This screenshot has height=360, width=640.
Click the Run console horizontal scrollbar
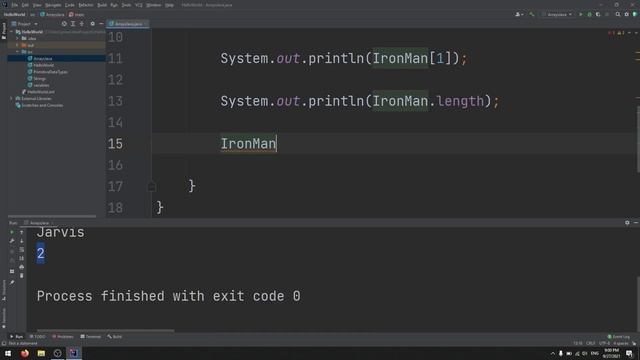(x=105, y=330)
